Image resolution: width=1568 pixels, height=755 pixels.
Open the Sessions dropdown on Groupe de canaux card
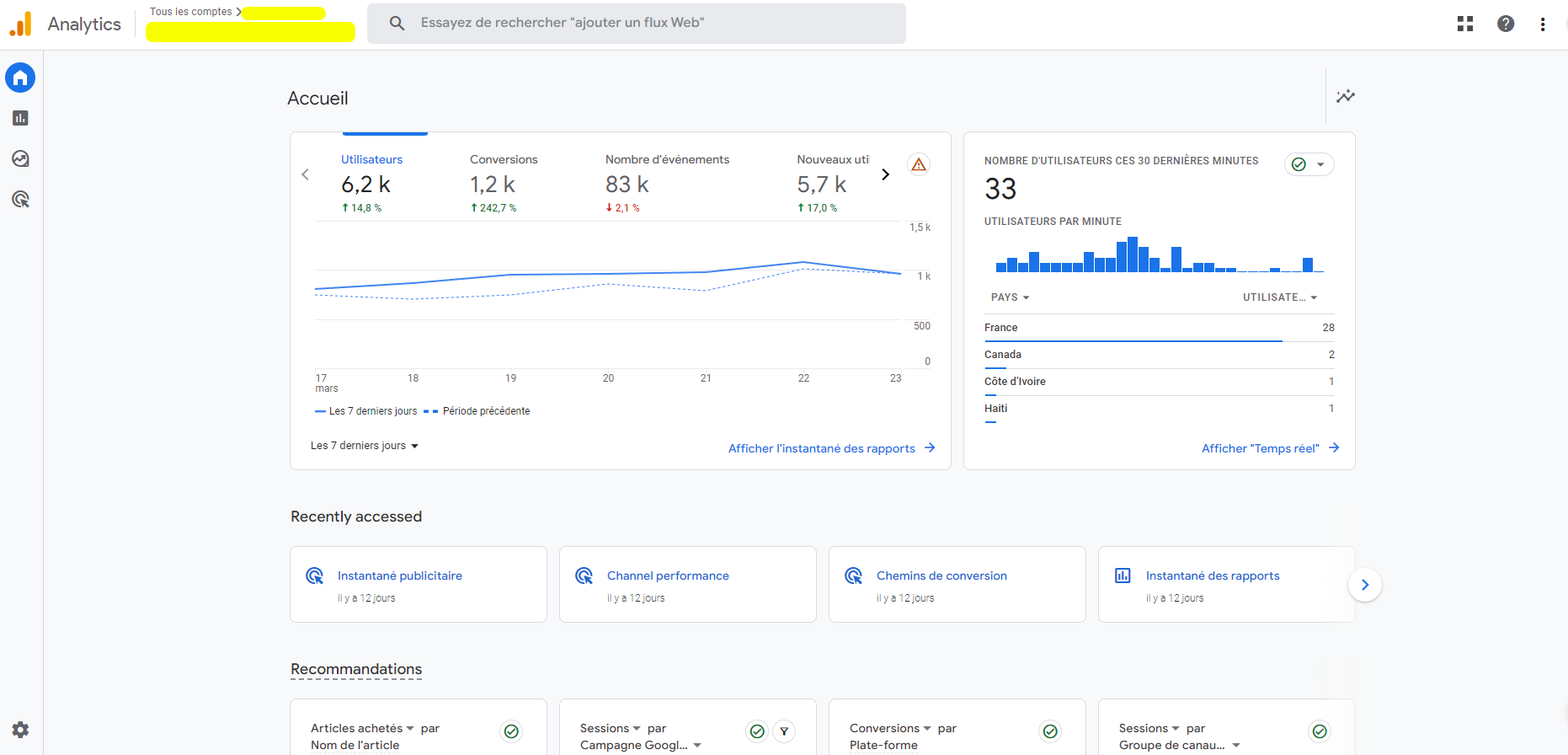[x=1149, y=728]
